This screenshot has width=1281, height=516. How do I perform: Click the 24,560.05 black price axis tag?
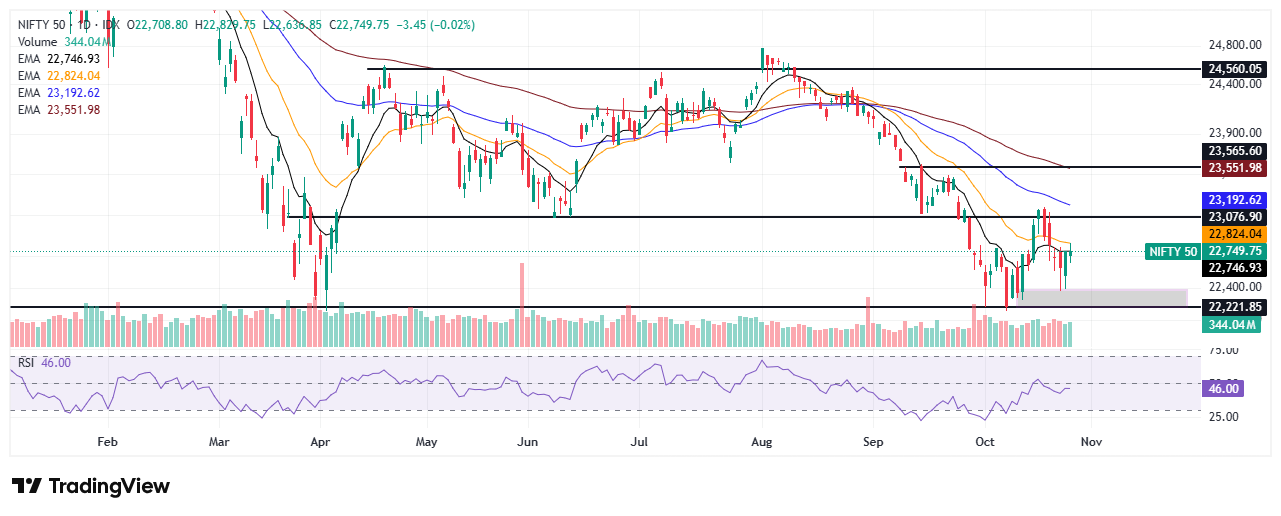click(1236, 69)
